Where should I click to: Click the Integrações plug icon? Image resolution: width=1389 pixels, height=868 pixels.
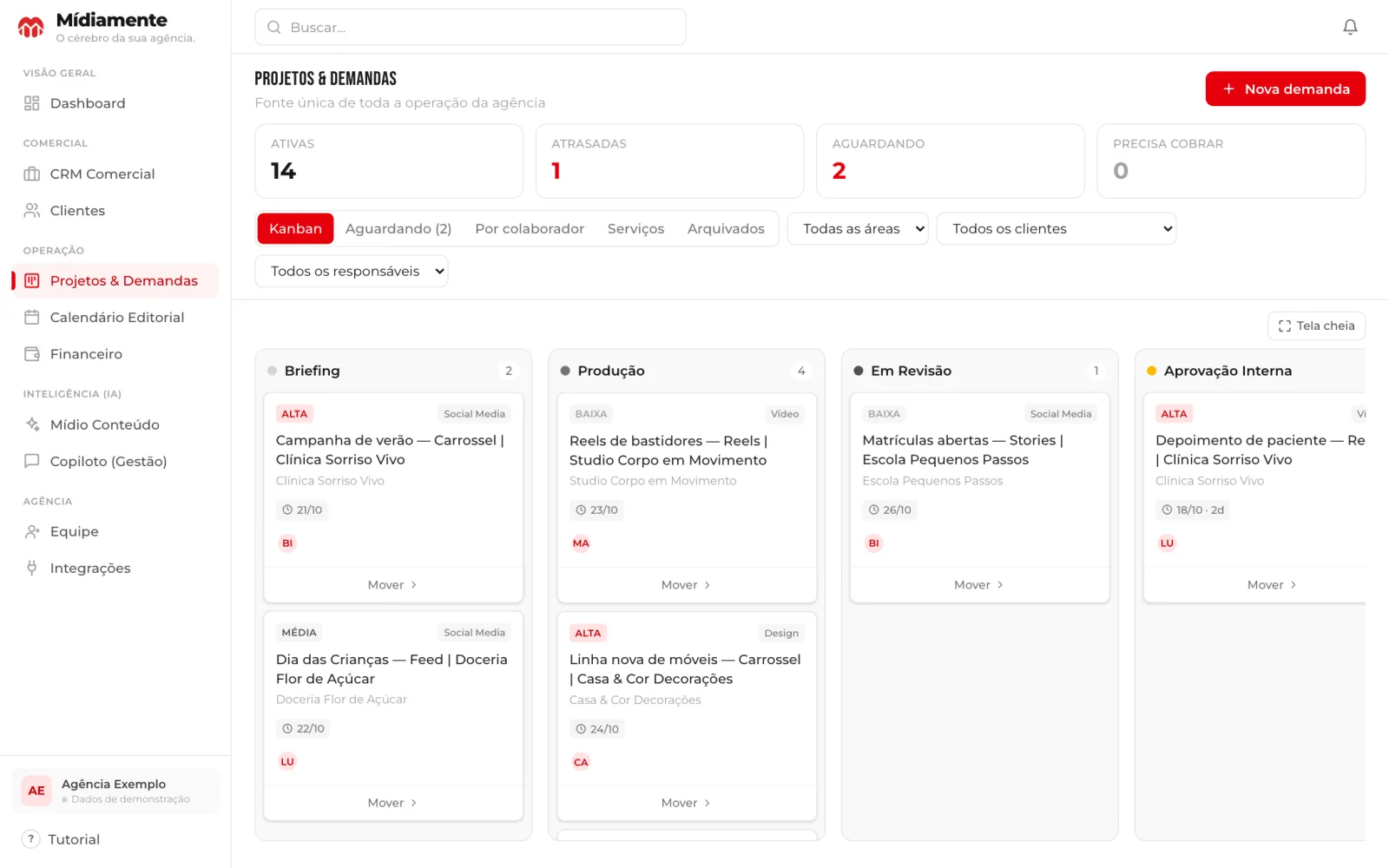32,568
